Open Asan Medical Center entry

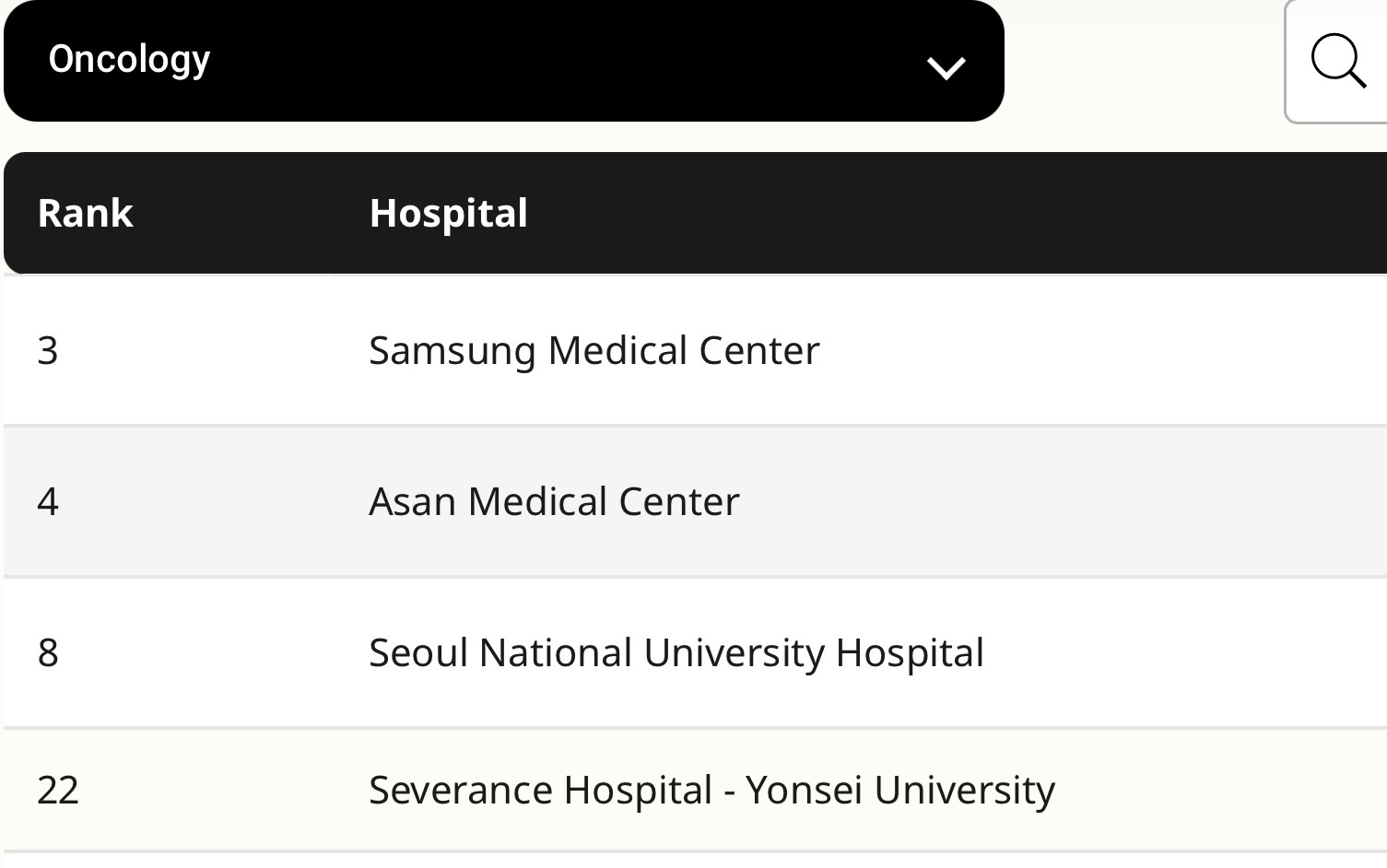pyautogui.click(x=554, y=501)
